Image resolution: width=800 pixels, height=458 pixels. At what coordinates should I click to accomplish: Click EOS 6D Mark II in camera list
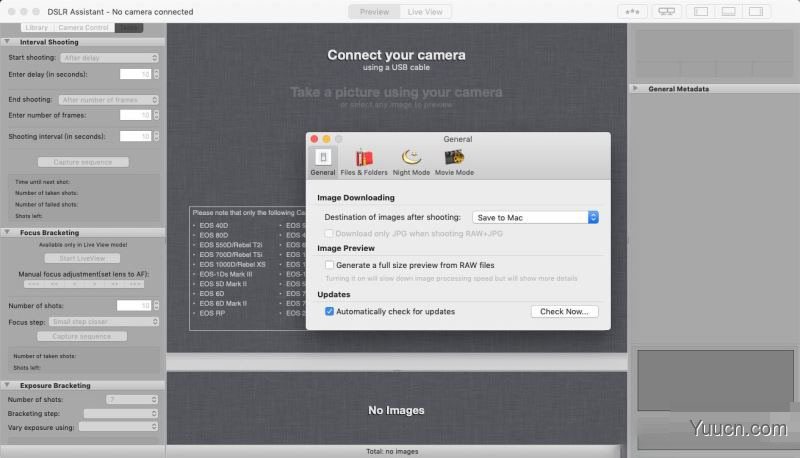223,303
